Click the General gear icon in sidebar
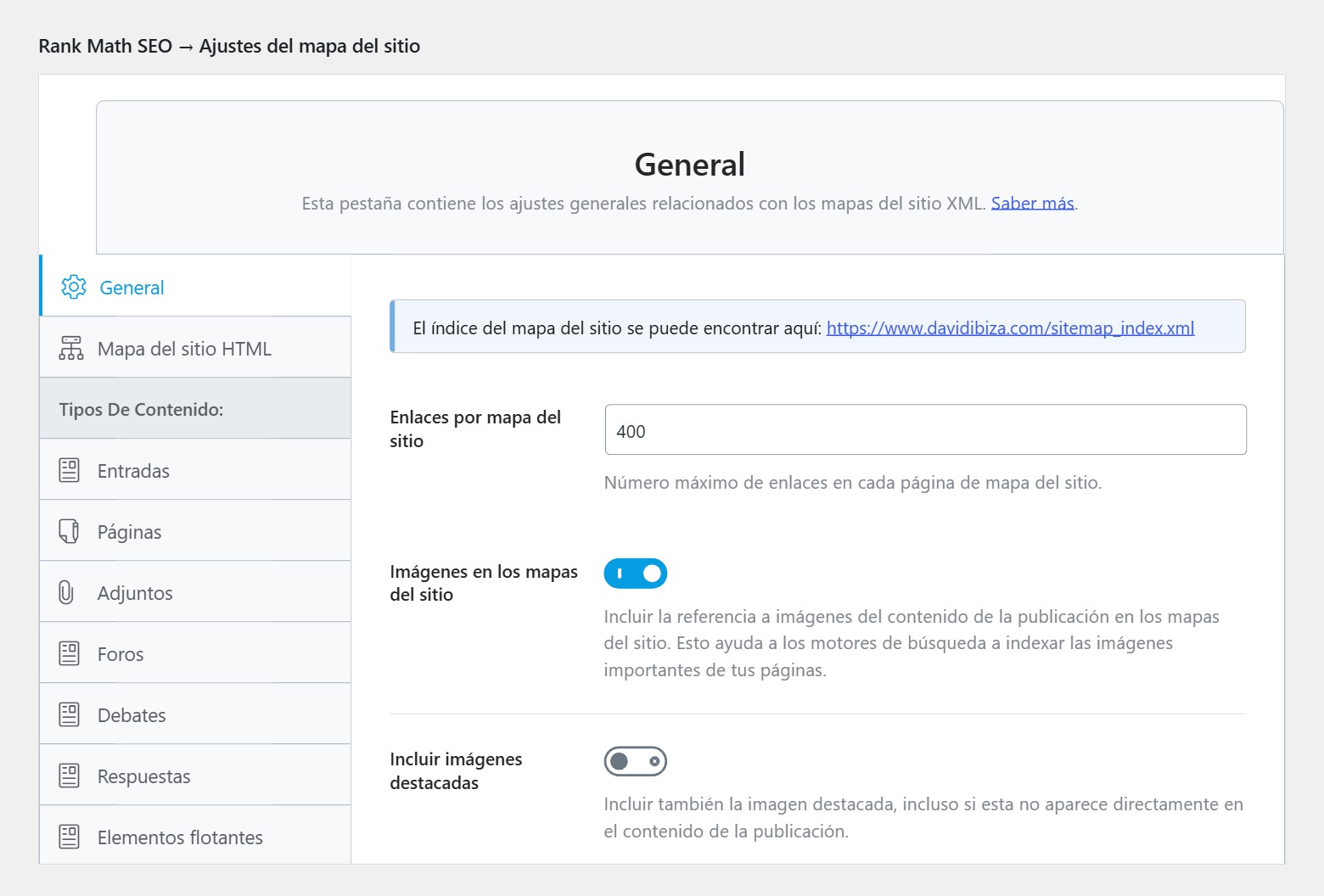The image size is (1324, 896). tap(74, 287)
